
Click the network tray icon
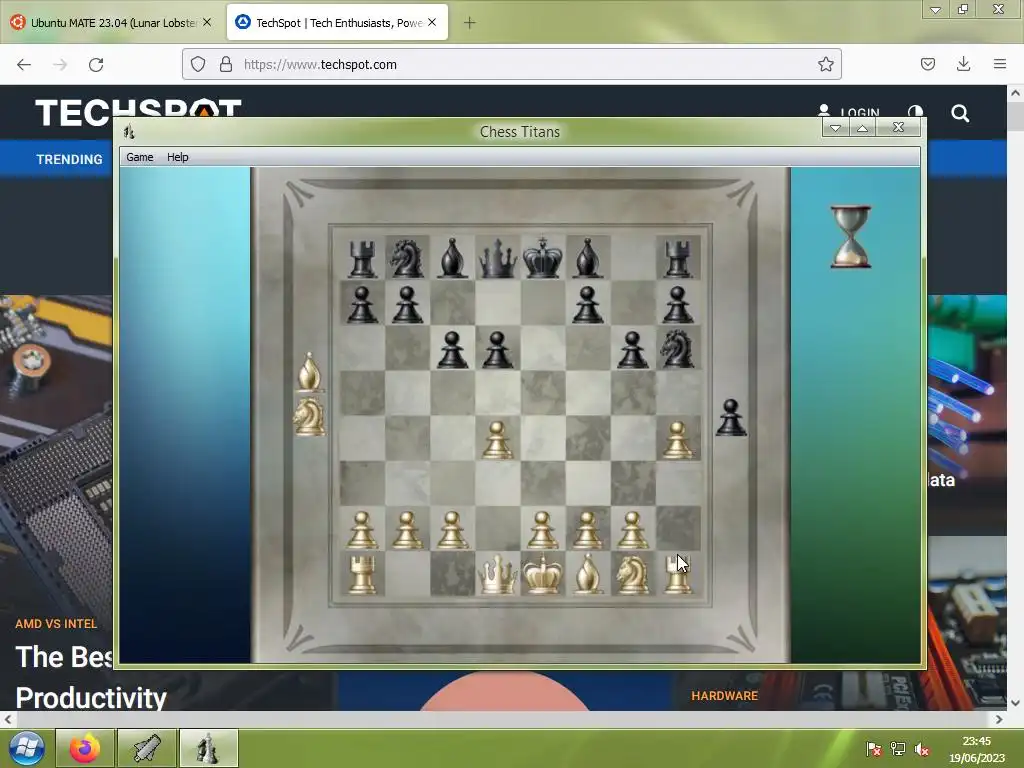click(898, 749)
